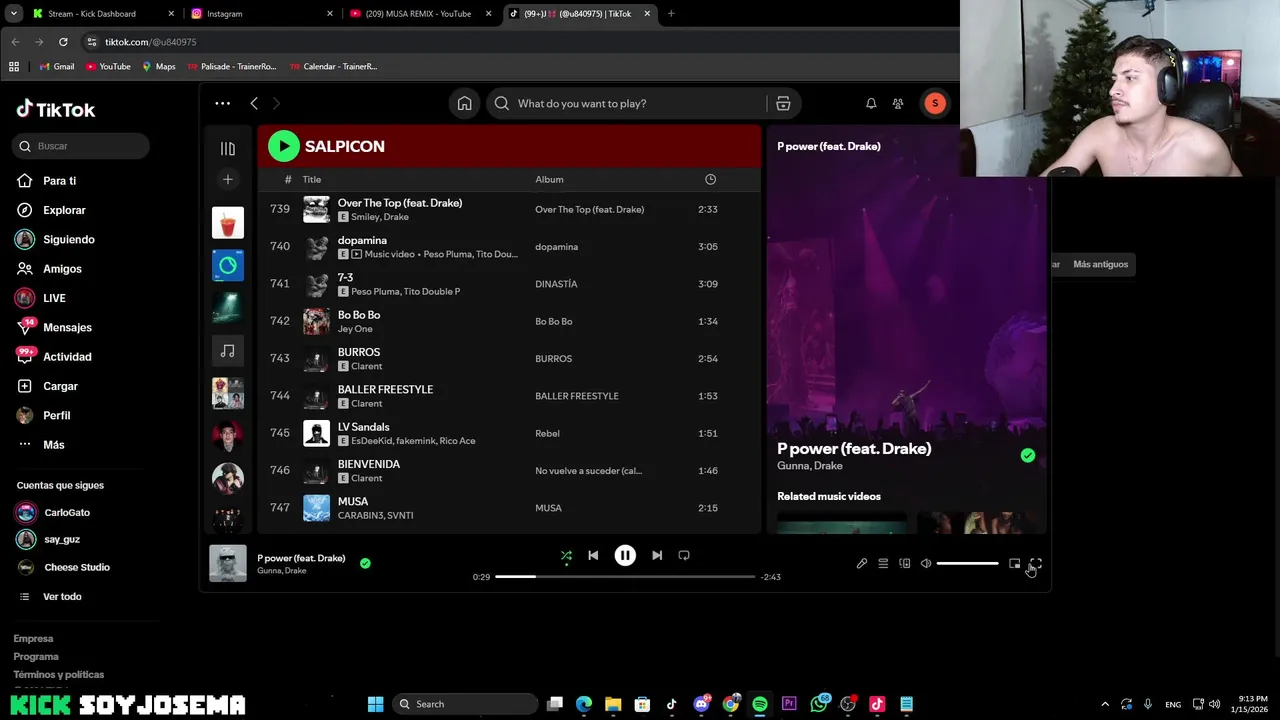The width and height of the screenshot is (1280, 720).
Task: Toggle repeat mode in player
Action: [x=684, y=555]
